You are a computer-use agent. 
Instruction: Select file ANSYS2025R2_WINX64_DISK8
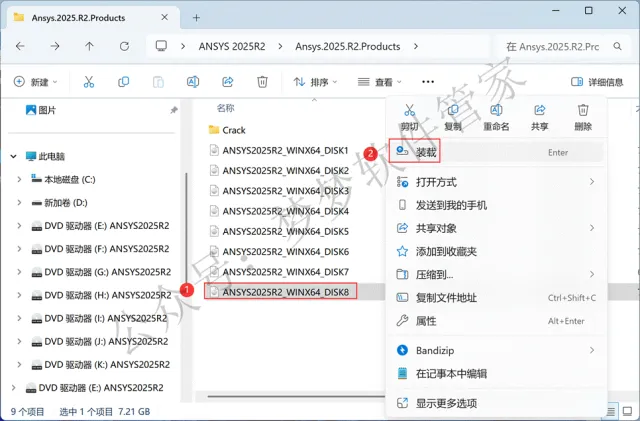click(x=279, y=292)
